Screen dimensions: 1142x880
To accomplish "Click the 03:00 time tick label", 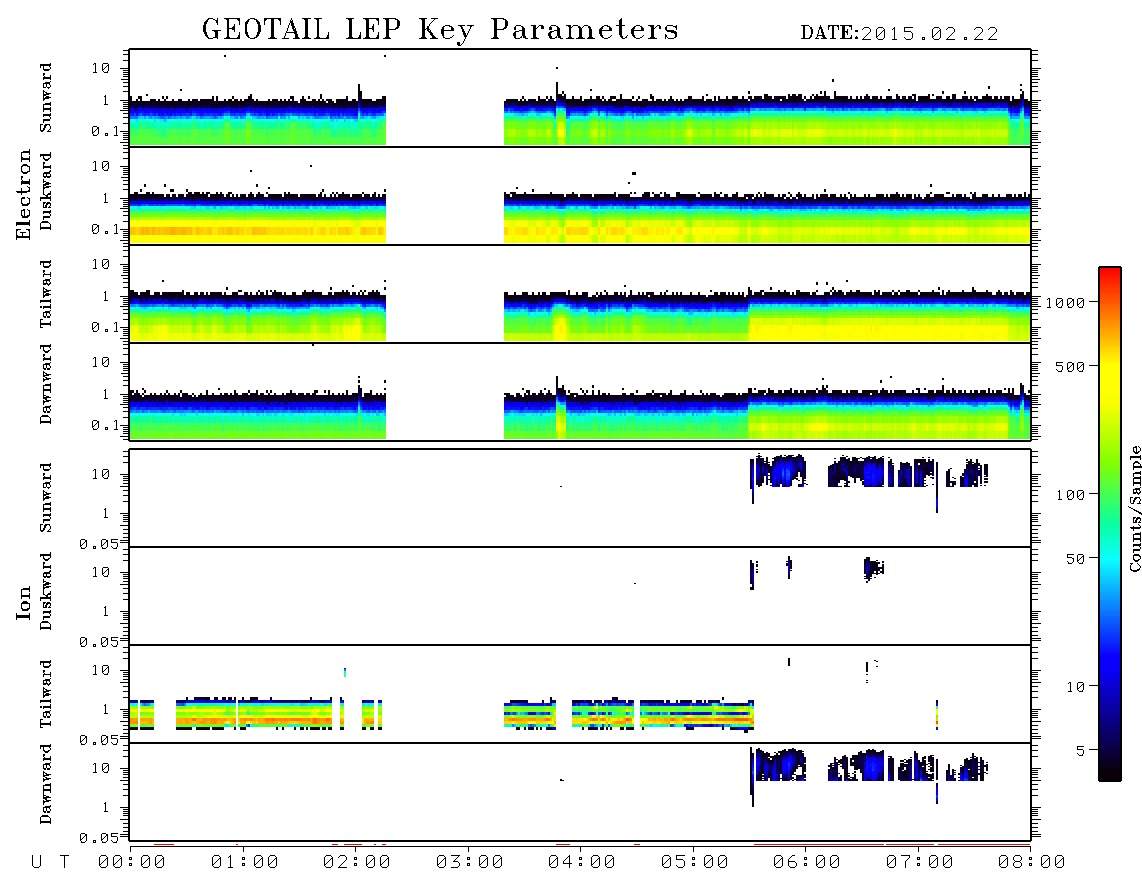I will 470,862.
